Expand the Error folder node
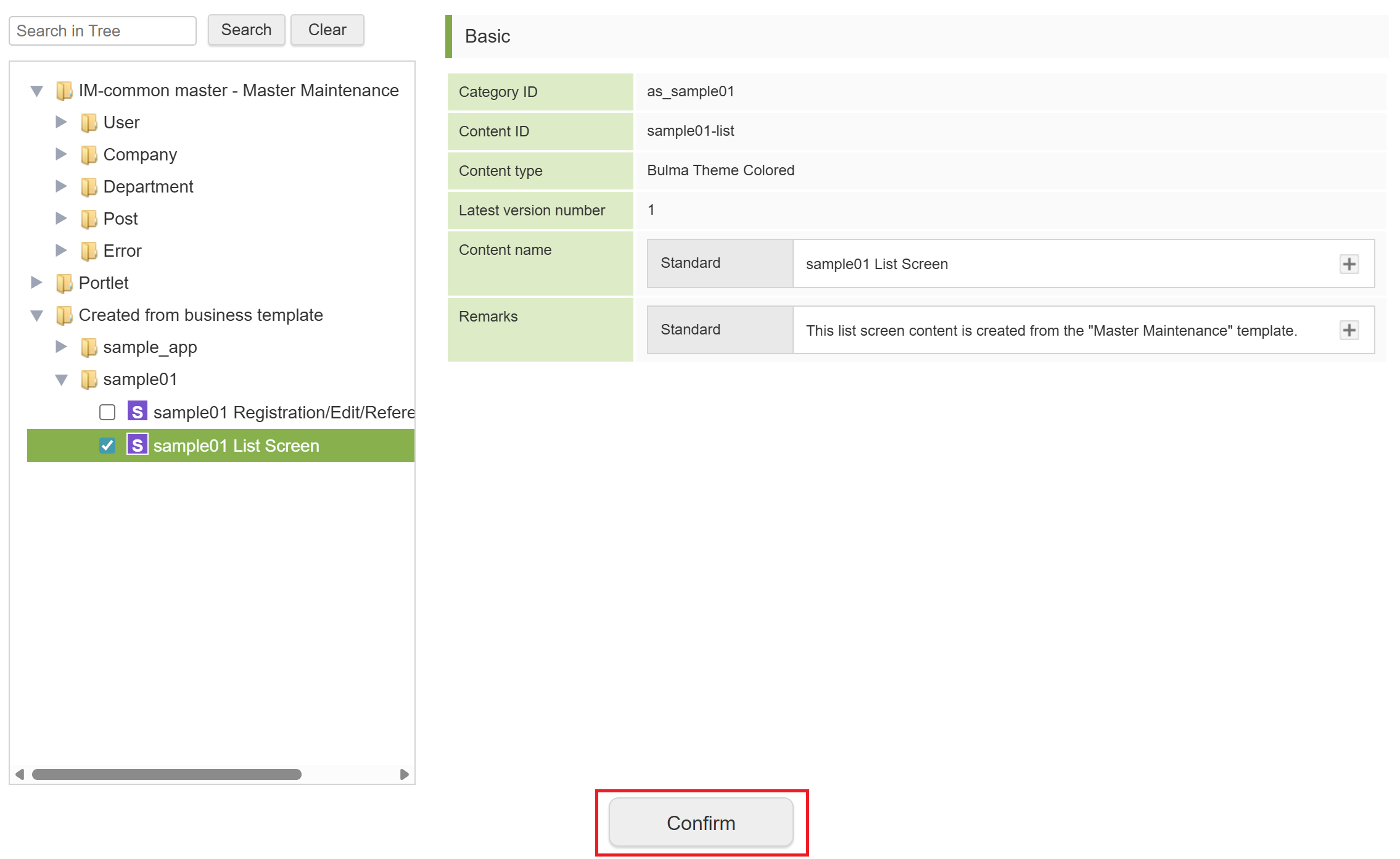The width and height of the screenshot is (1400, 859). [61, 251]
